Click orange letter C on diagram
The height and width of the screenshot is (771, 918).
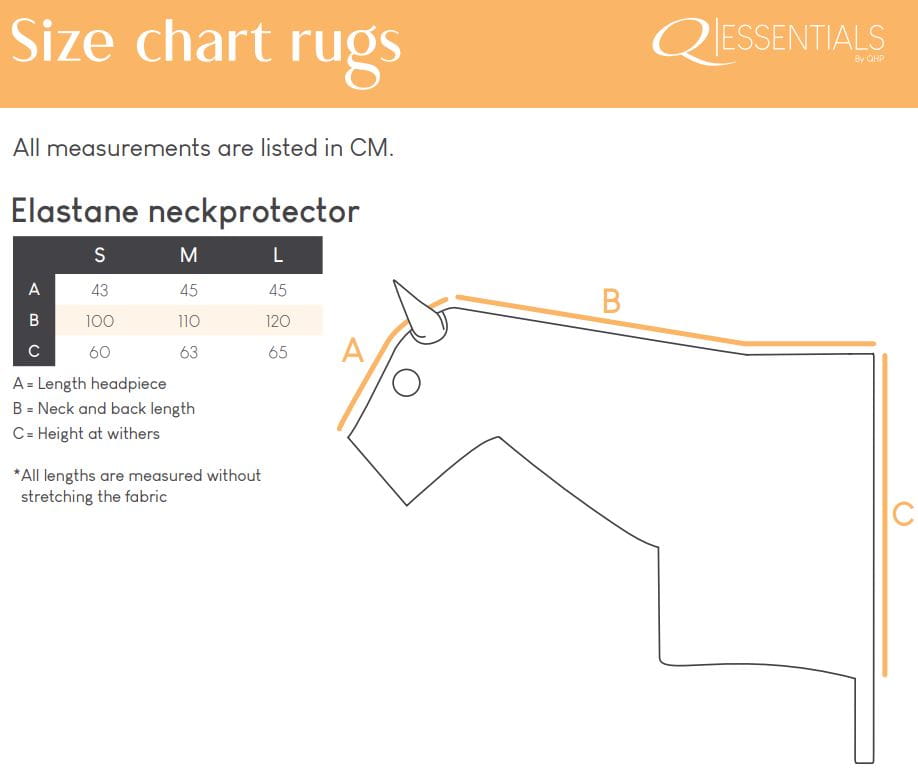point(903,513)
